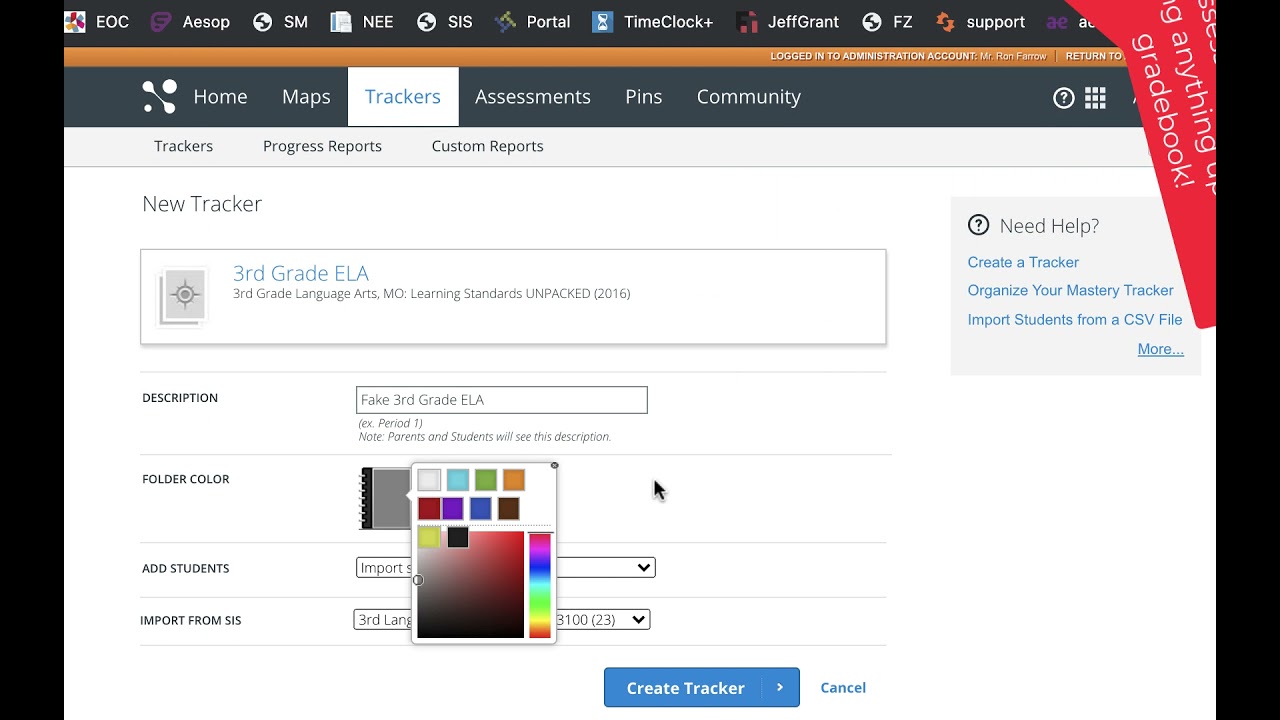Open the help question mark icon
The image size is (1280, 720).
point(1064,97)
